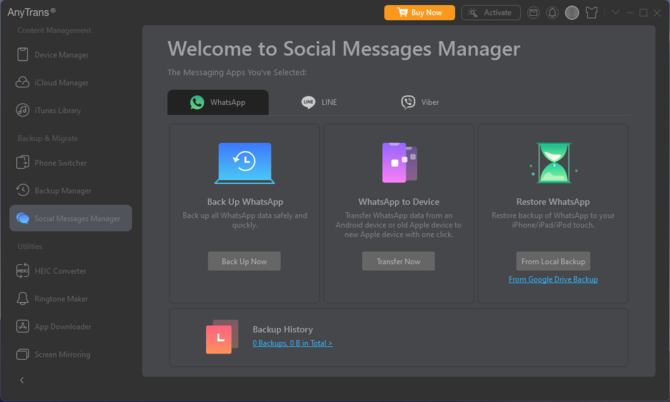This screenshot has width=670, height=402.
Task: Click the Transfer Now button
Action: [398, 261]
